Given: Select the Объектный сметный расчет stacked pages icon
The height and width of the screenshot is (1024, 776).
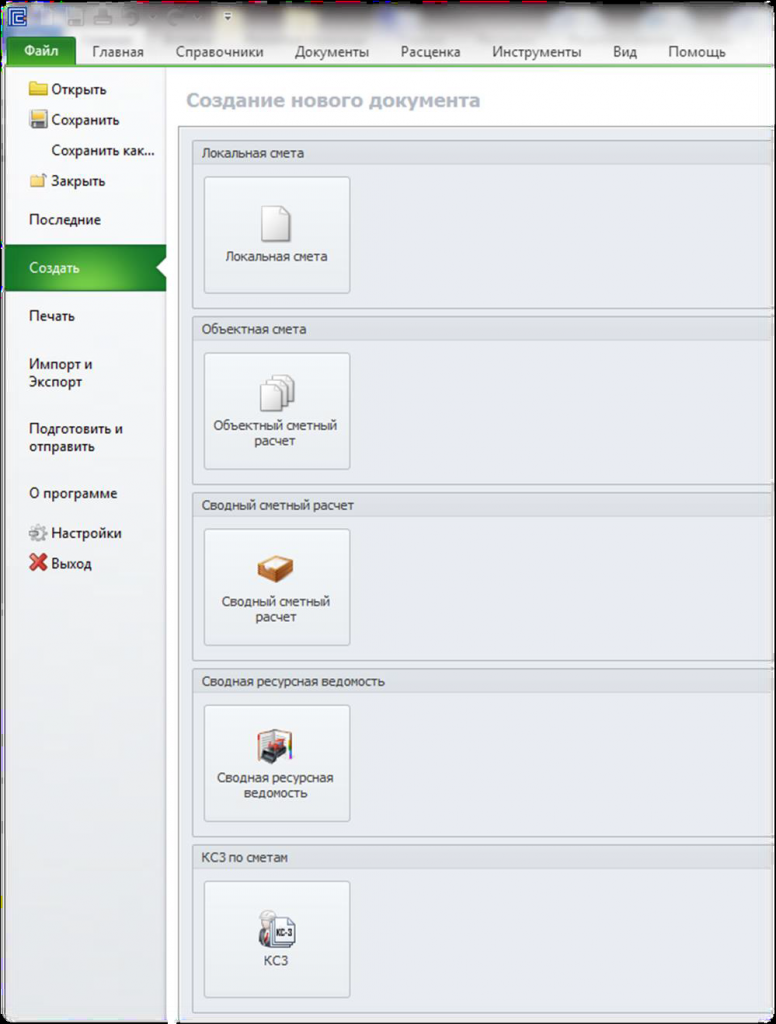Looking at the screenshot, I should tap(277, 392).
